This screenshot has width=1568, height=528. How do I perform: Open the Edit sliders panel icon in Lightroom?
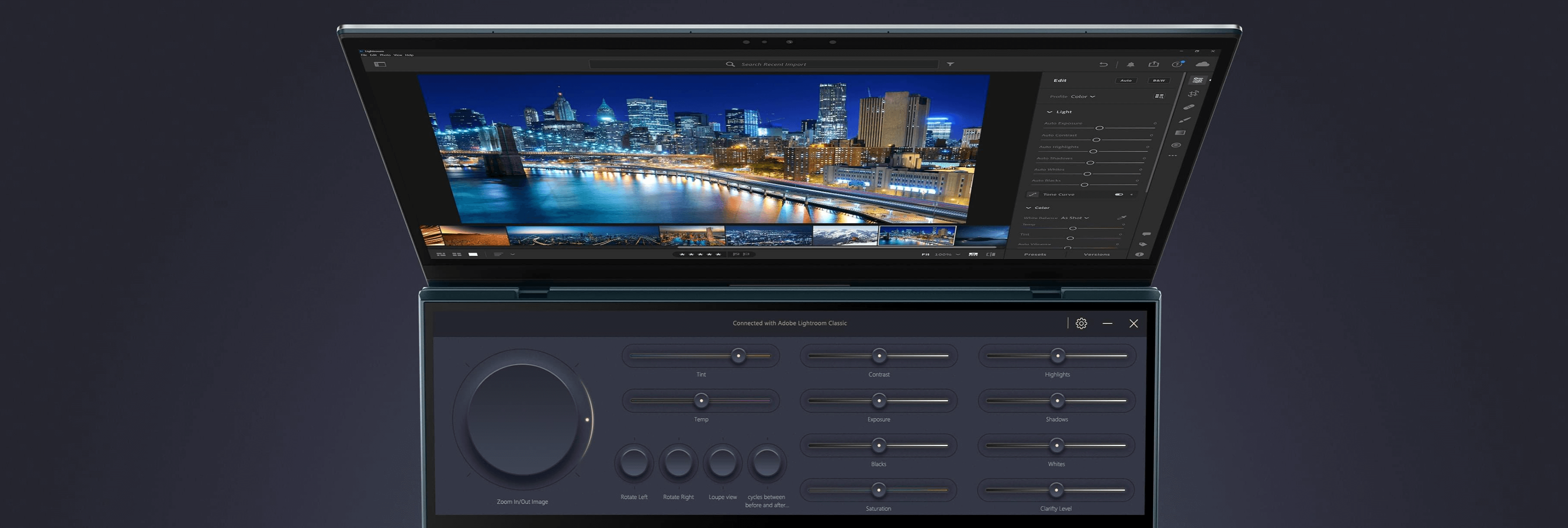pos(1197,80)
